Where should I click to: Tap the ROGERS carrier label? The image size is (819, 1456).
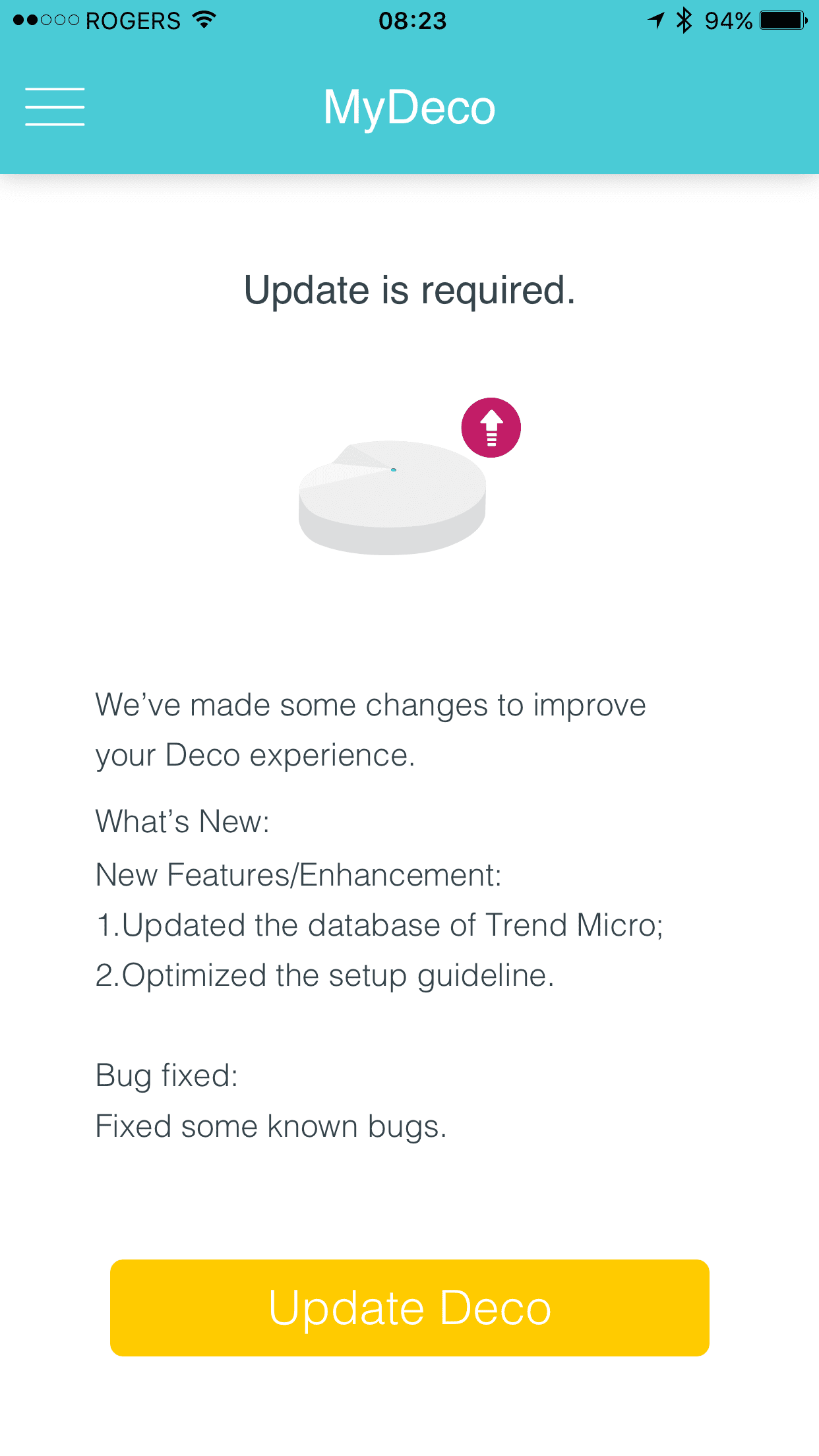(133, 21)
